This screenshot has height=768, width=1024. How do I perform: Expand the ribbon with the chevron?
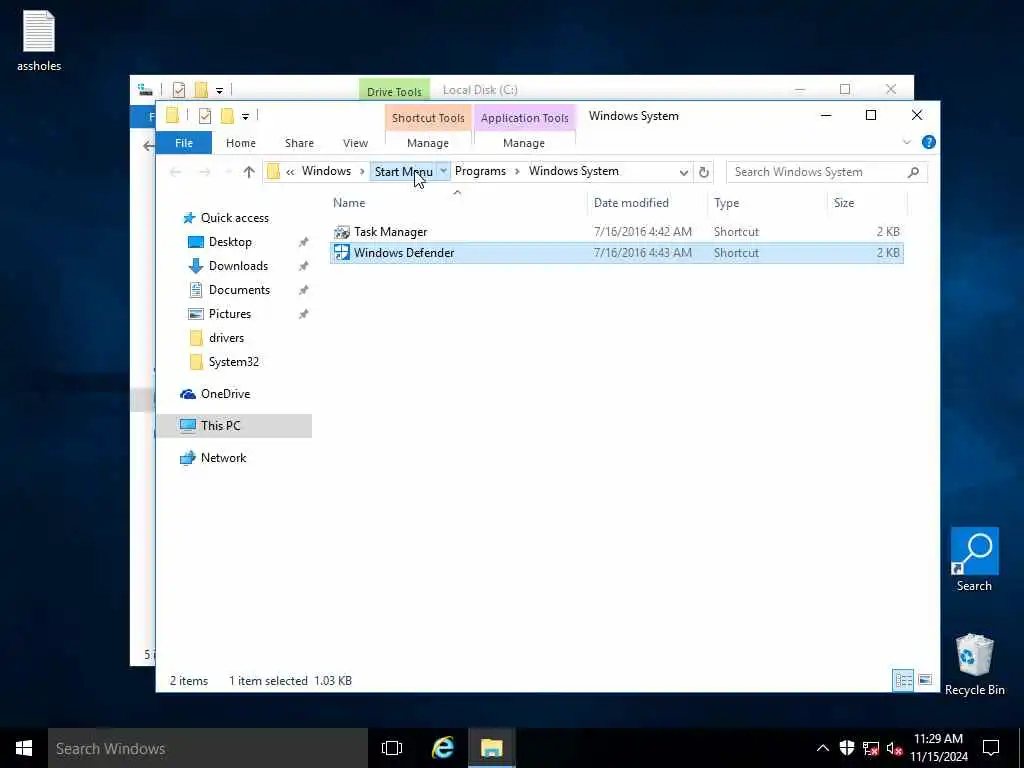click(906, 142)
